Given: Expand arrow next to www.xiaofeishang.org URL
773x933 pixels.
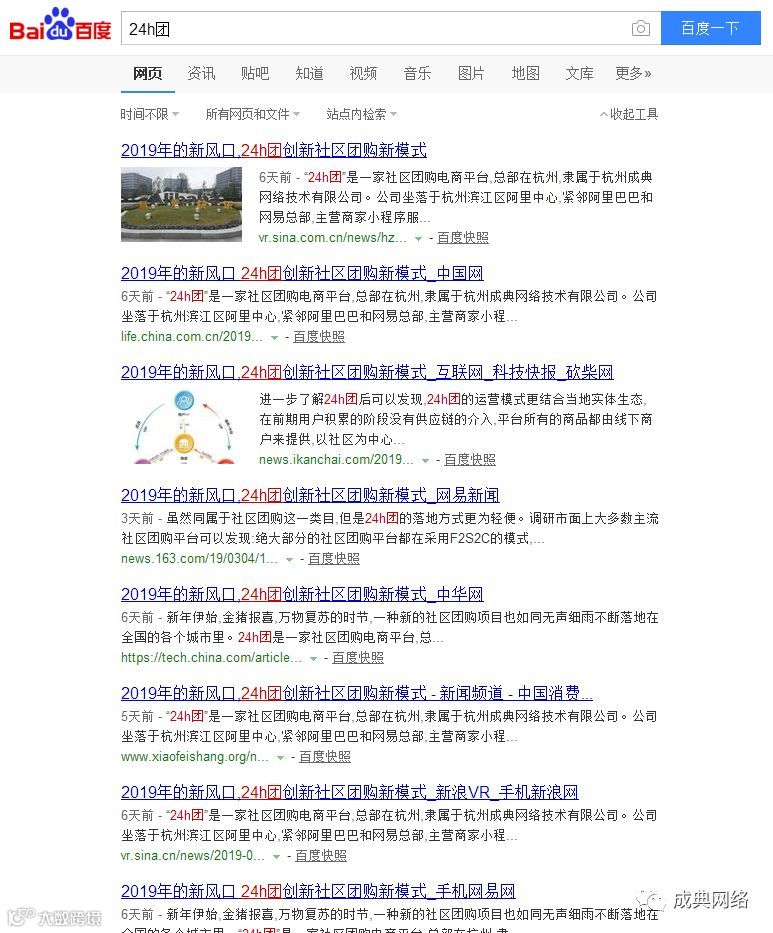Looking at the screenshot, I should pos(280,757).
